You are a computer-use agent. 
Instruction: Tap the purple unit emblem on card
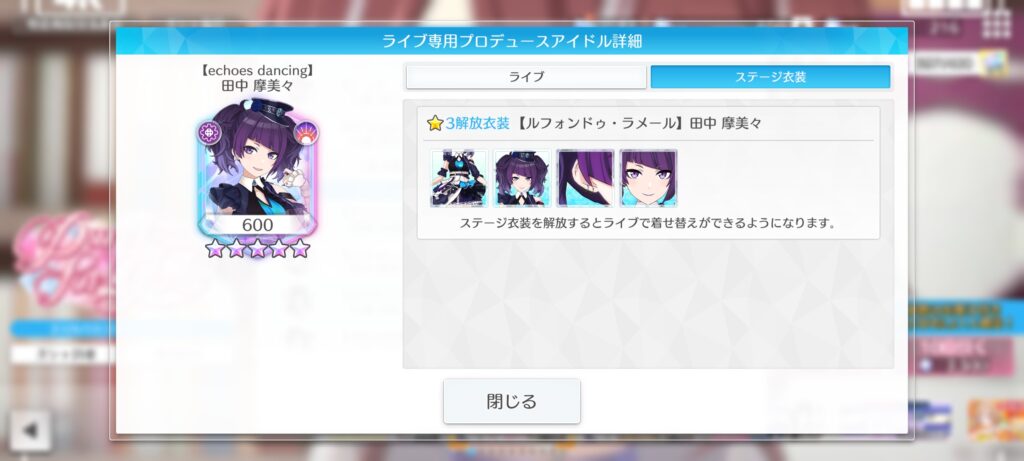(210, 133)
